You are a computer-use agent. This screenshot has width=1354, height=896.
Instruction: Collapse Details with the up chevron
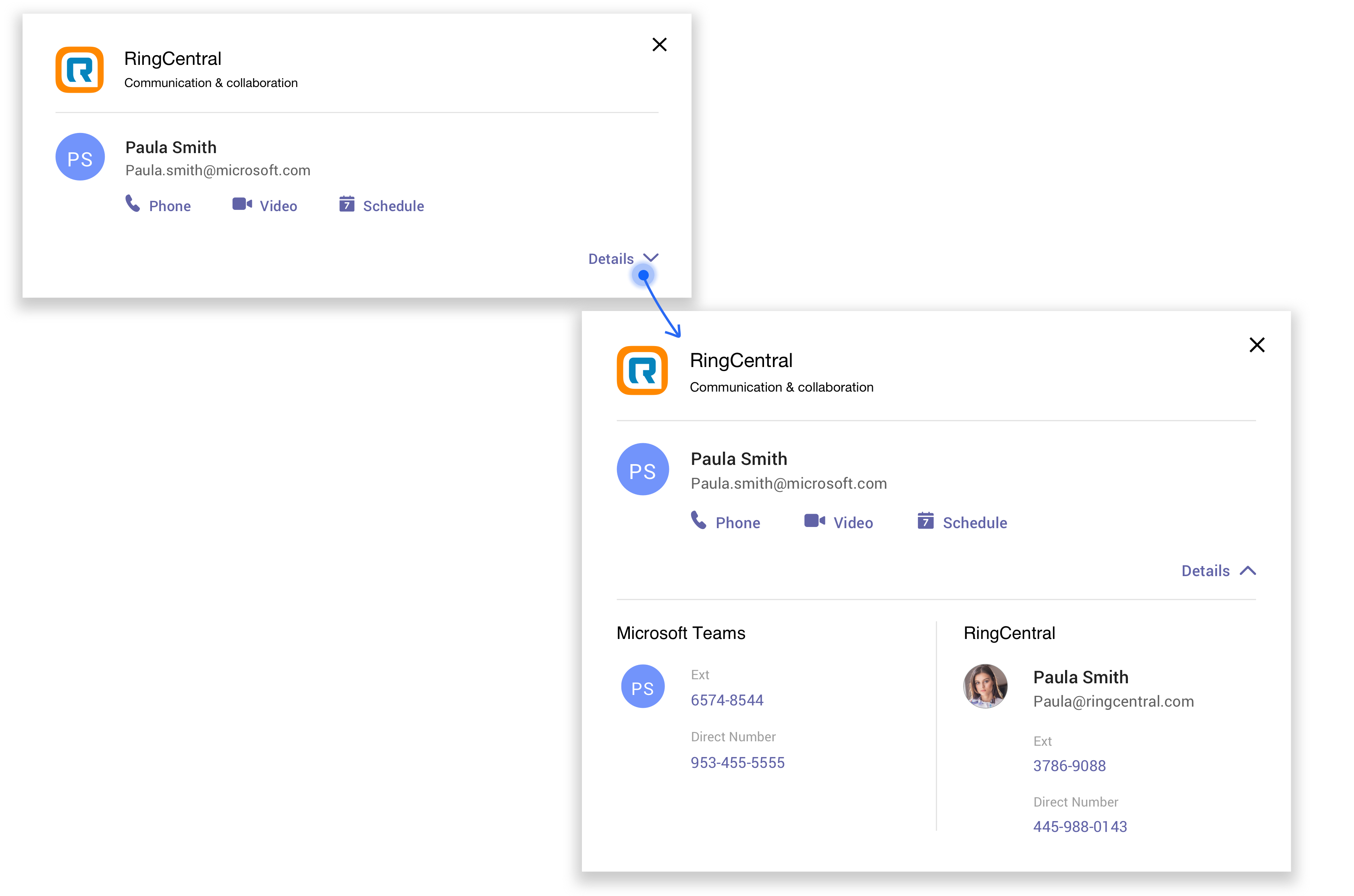pyautogui.click(x=1248, y=570)
